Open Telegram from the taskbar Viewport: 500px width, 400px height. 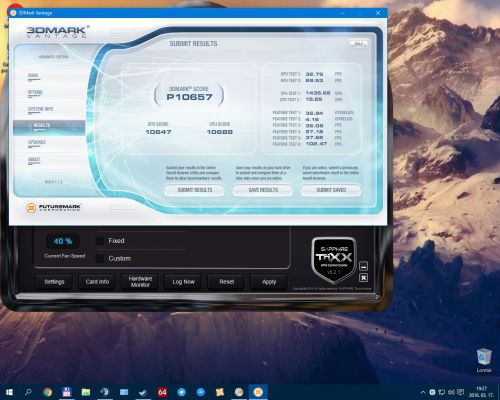[182, 392]
